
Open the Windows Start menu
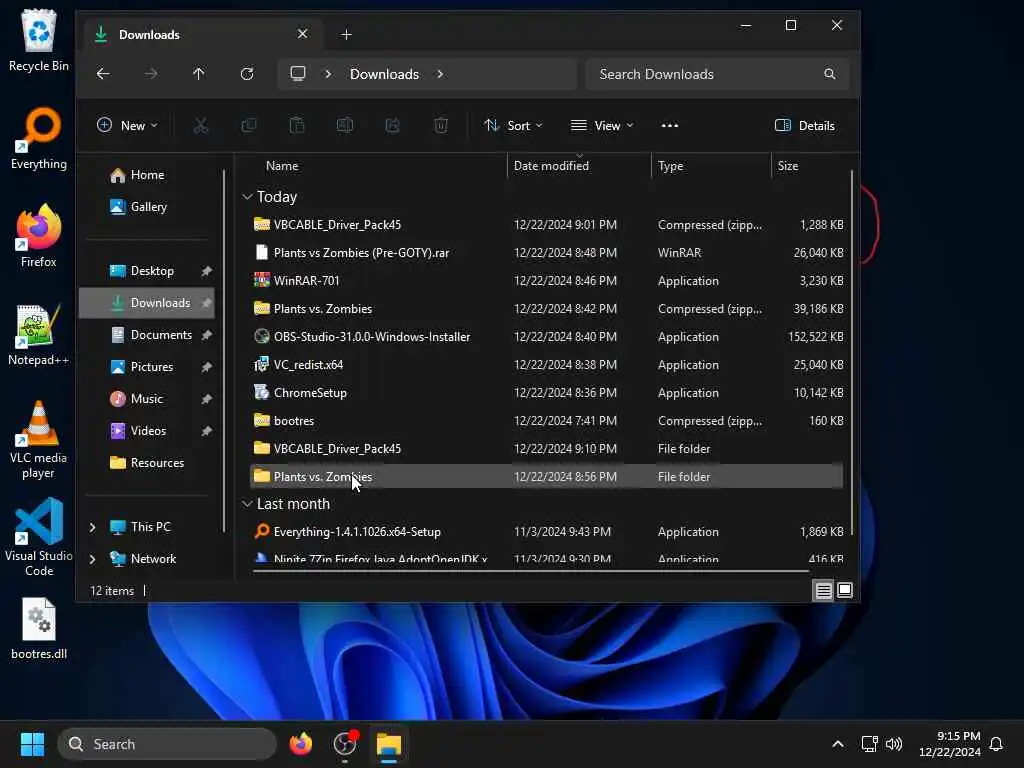(x=32, y=744)
